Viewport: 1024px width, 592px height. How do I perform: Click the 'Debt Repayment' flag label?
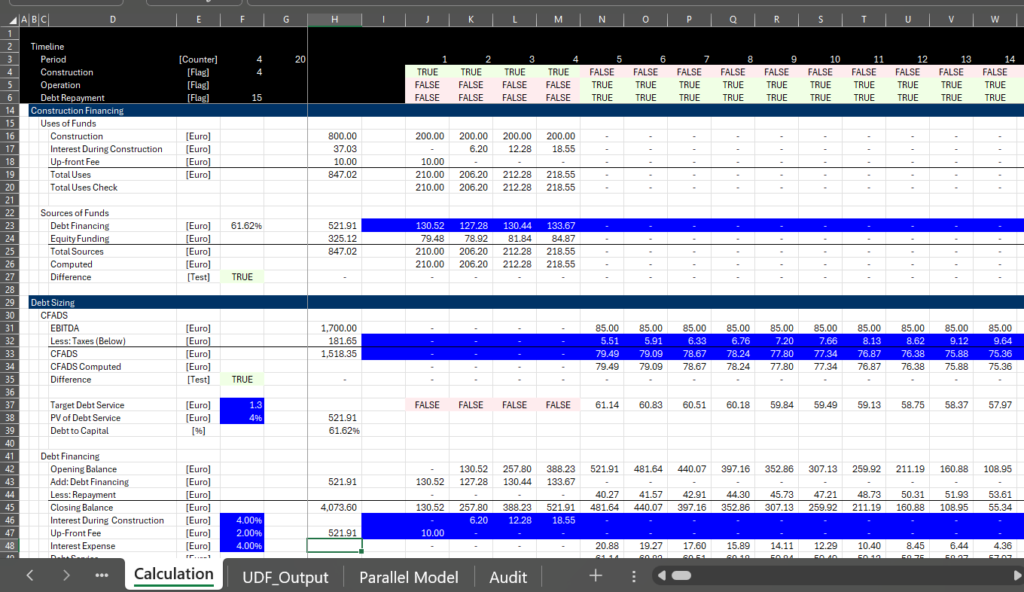(72, 98)
